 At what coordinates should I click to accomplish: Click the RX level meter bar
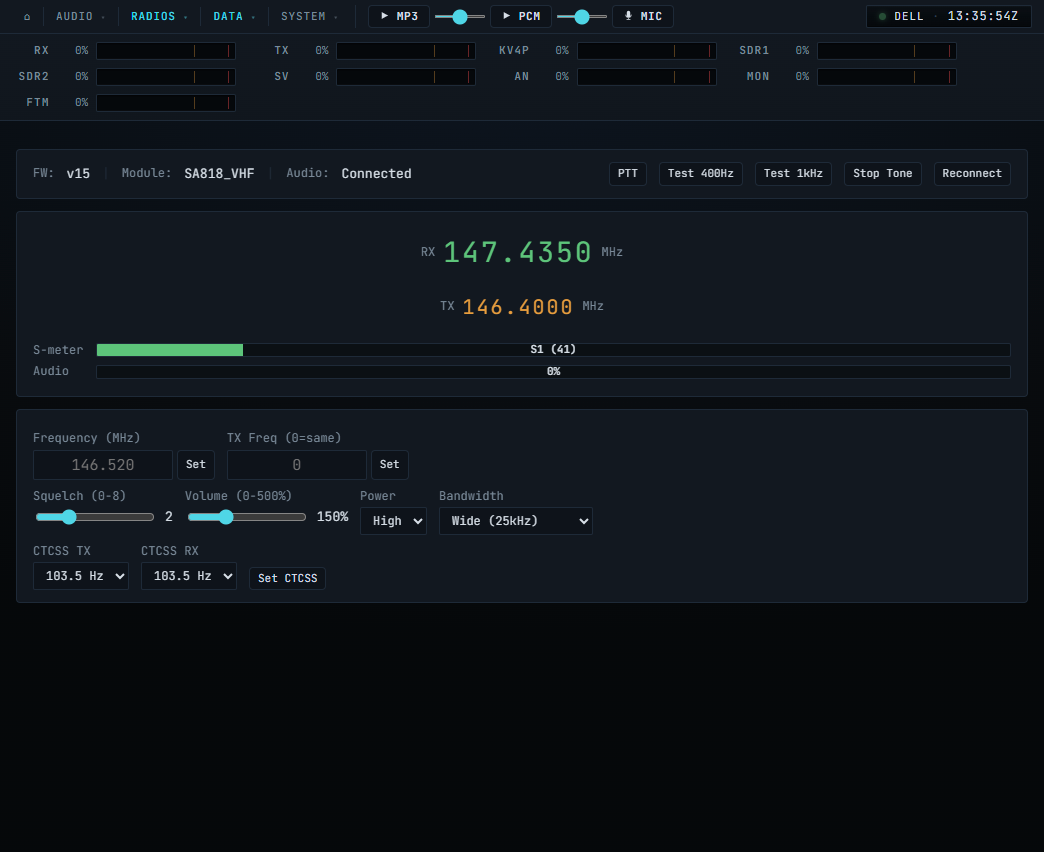(166, 51)
